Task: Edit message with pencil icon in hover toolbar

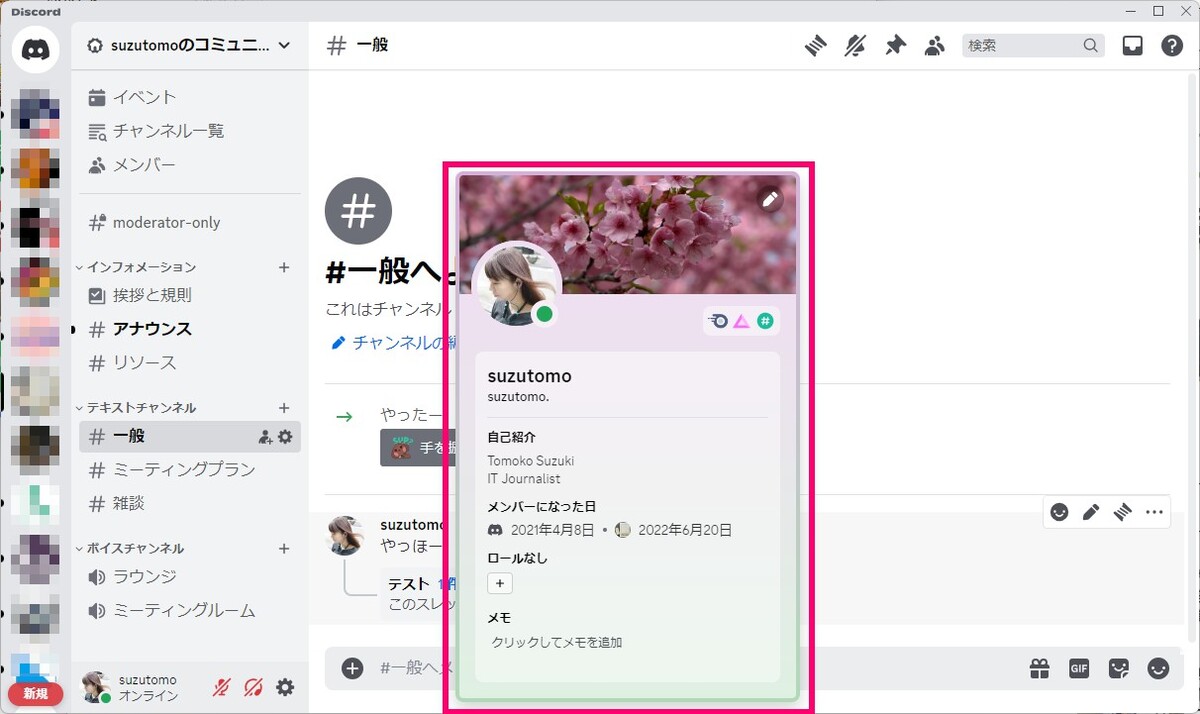Action: (1091, 512)
